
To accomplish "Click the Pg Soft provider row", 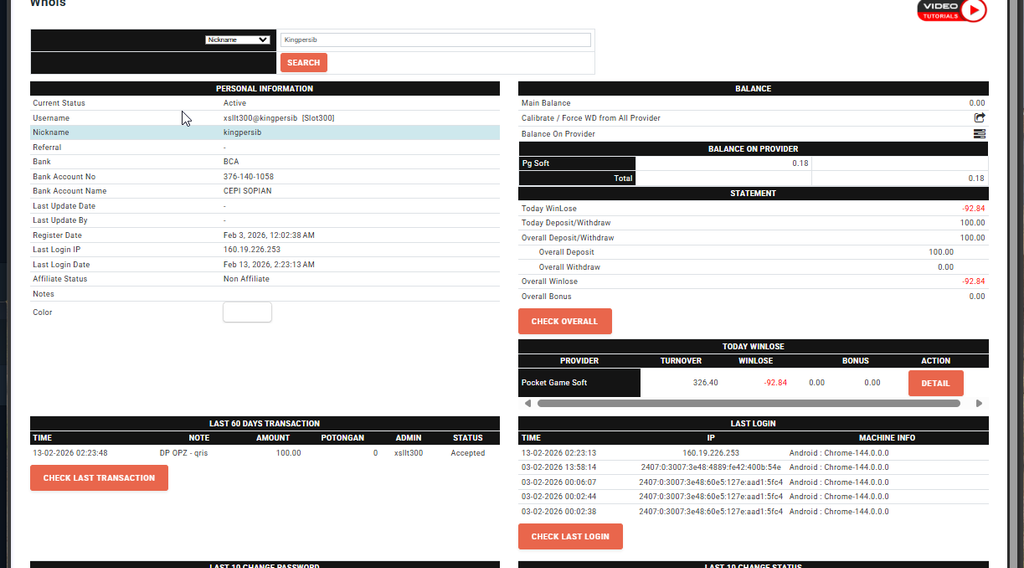I will click(x=753, y=163).
